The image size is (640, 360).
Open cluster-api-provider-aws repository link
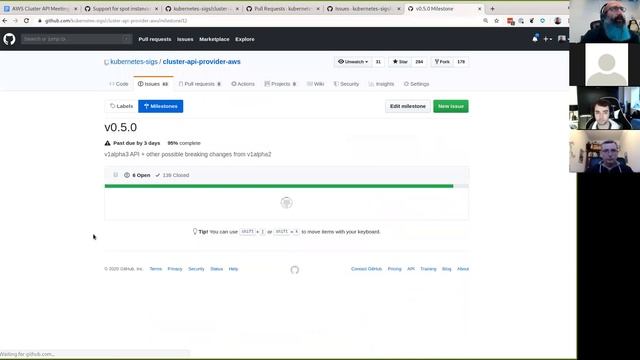coord(202,62)
